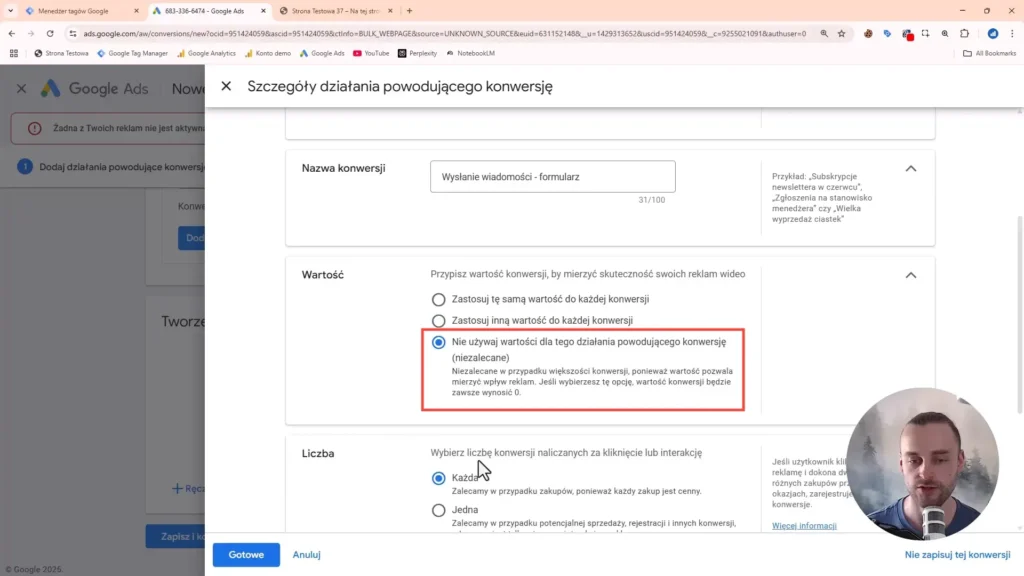Click the blue tag extension icon
The height and width of the screenshot is (576, 1024).
pos(887,33)
